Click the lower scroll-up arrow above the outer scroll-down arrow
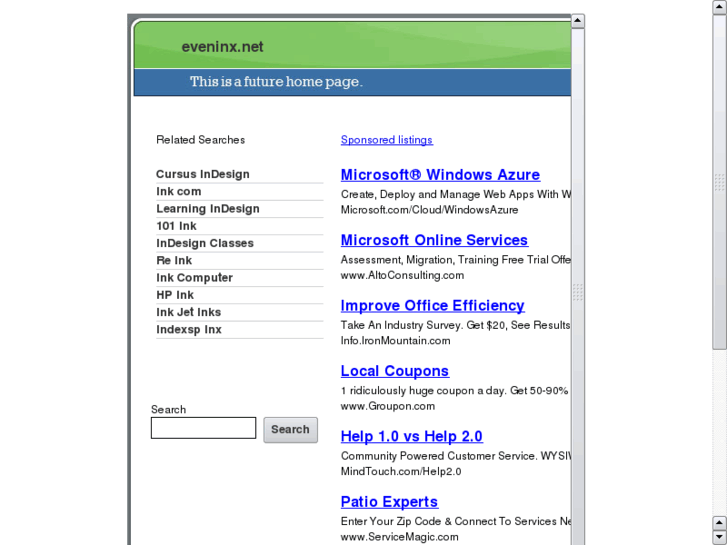 [x=719, y=523]
